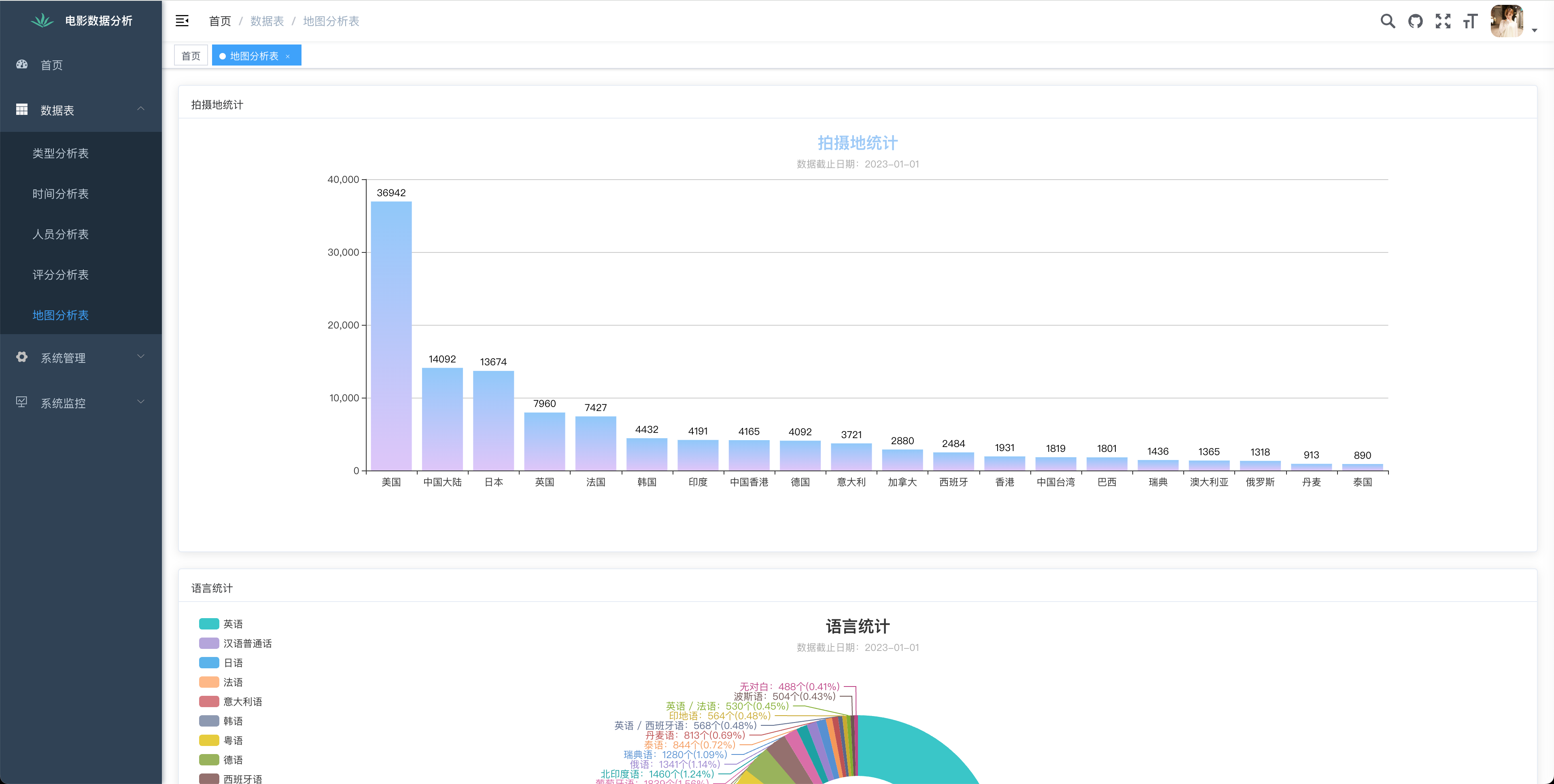The width and height of the screenshot is (1554, 784).
Task: Click the user avatar picture
Action: [1507, 21]
